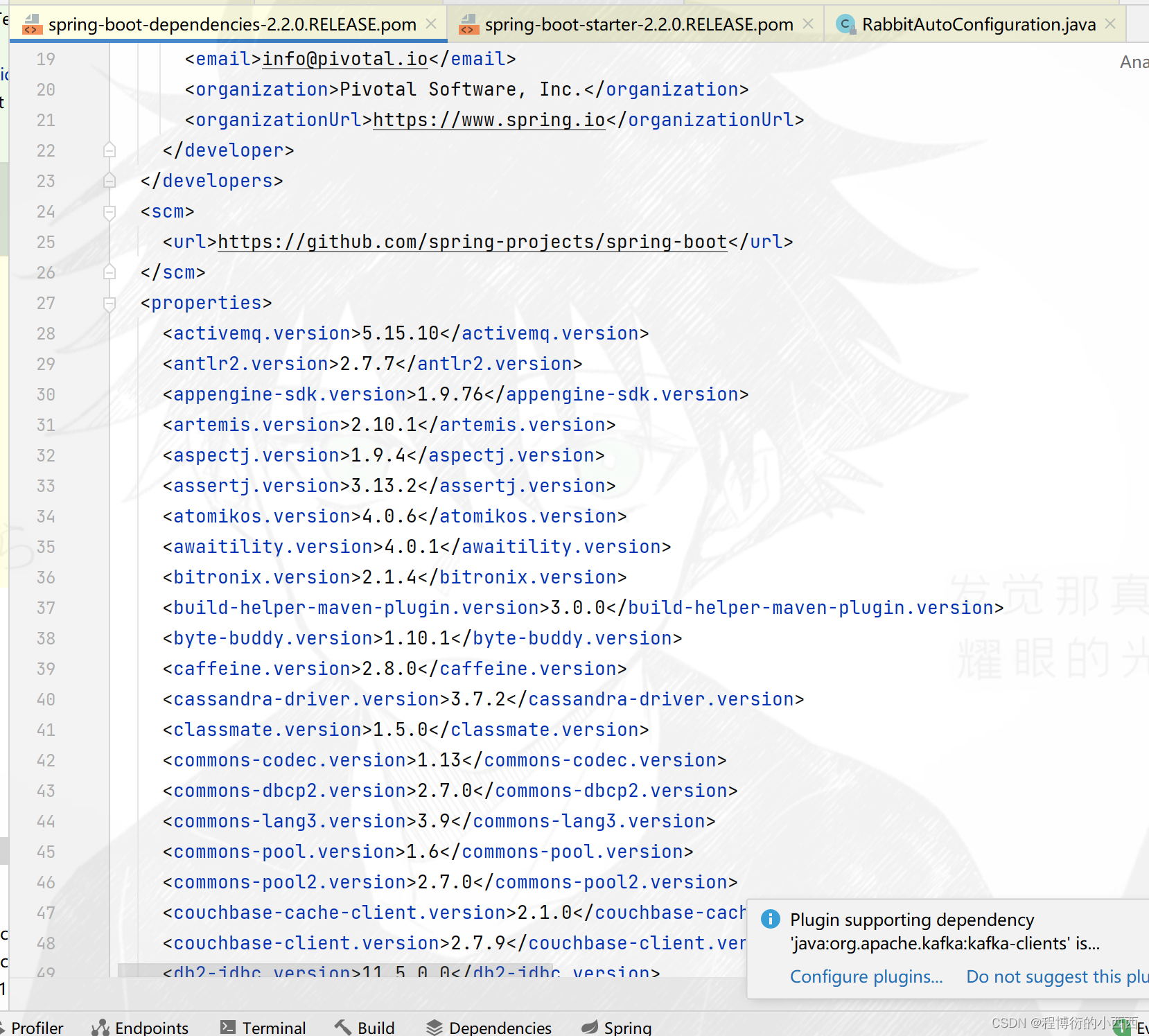The image size is (1149, 1036).
Task: Click line number 28 in gutter
Action: pos(46,333)
